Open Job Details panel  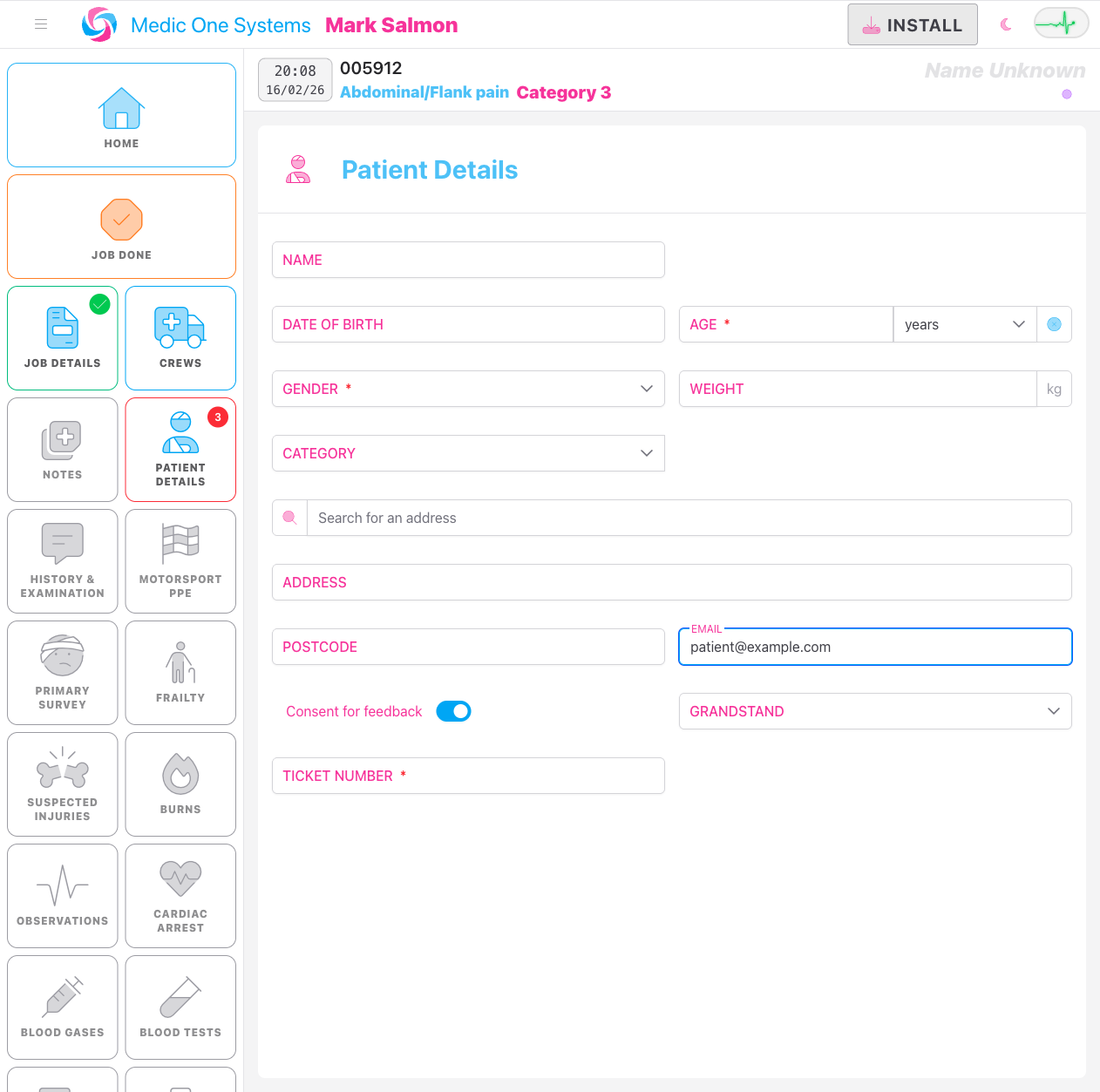click(62, 338)
